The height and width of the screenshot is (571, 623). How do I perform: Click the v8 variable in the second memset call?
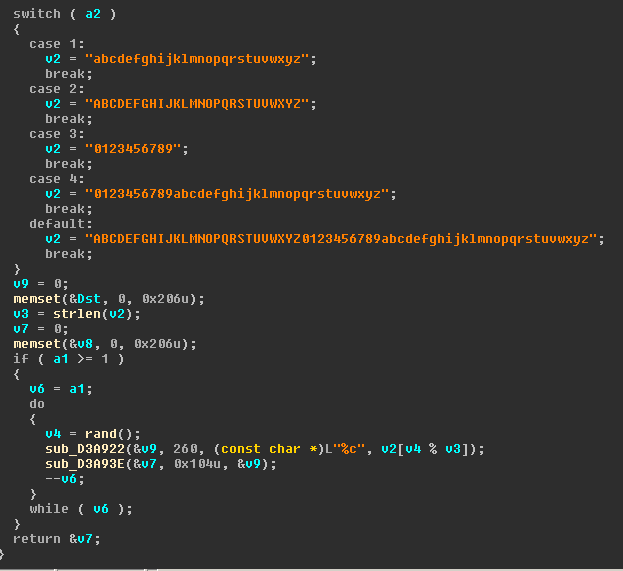85,344
